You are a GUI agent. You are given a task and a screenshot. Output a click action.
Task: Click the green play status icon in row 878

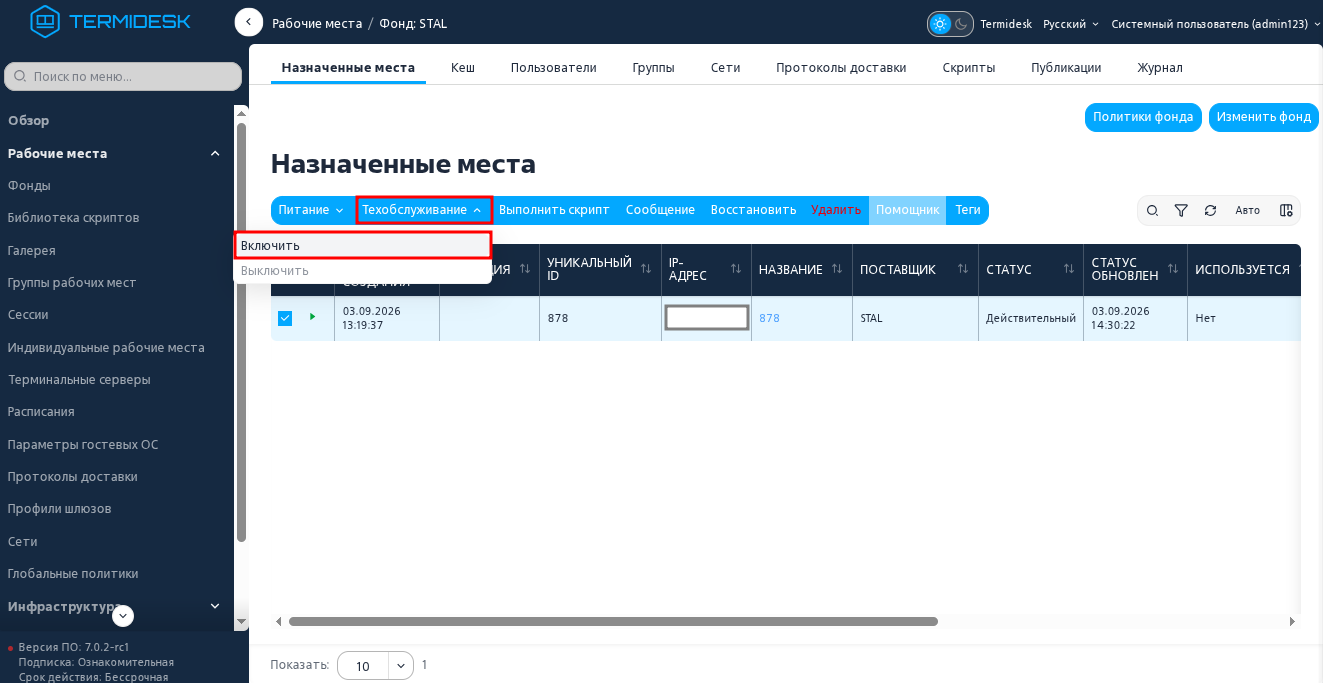click(x=313, y=317)
